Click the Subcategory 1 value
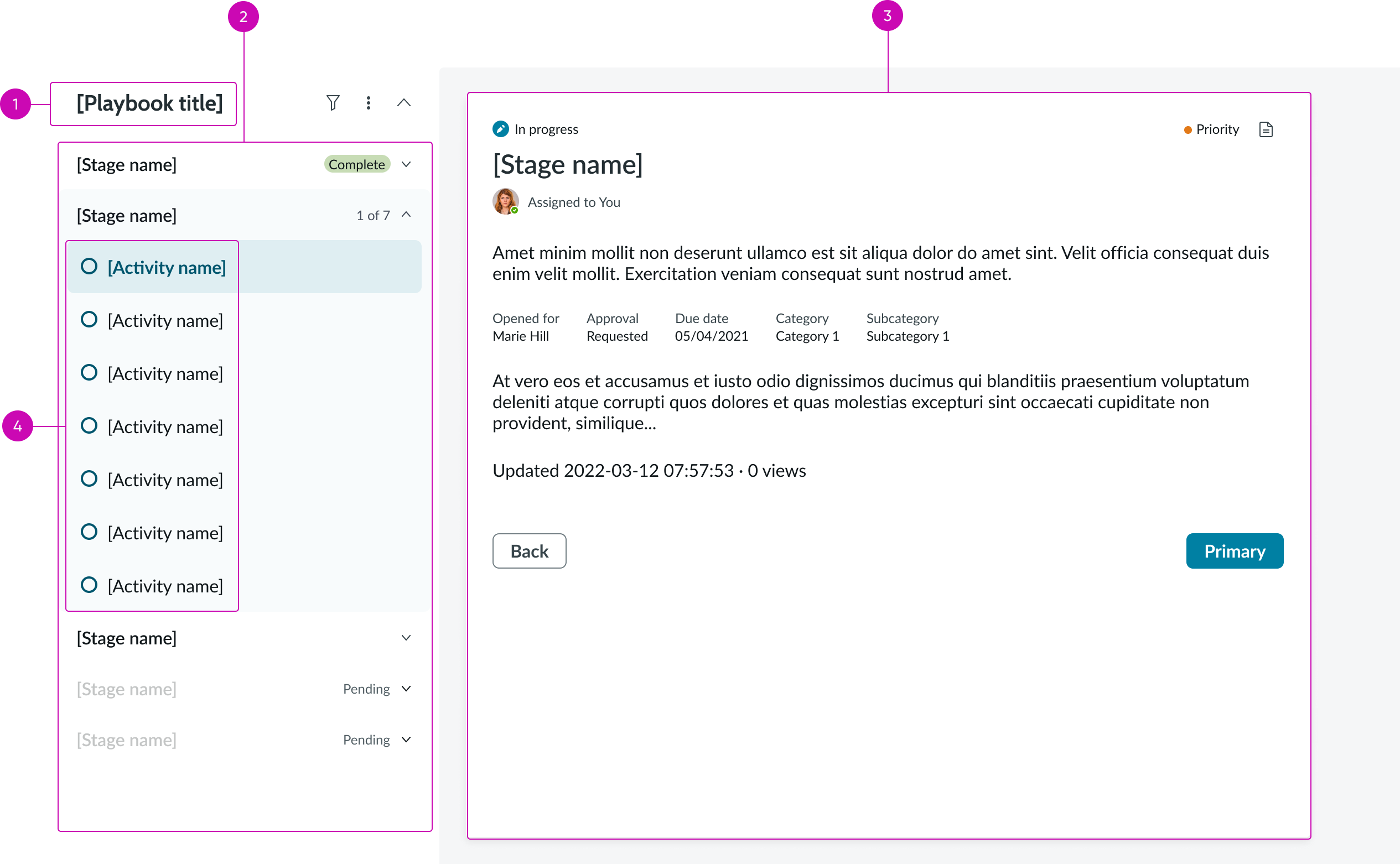This screenshot has width=1400, height=864. (x=907, y=336)
